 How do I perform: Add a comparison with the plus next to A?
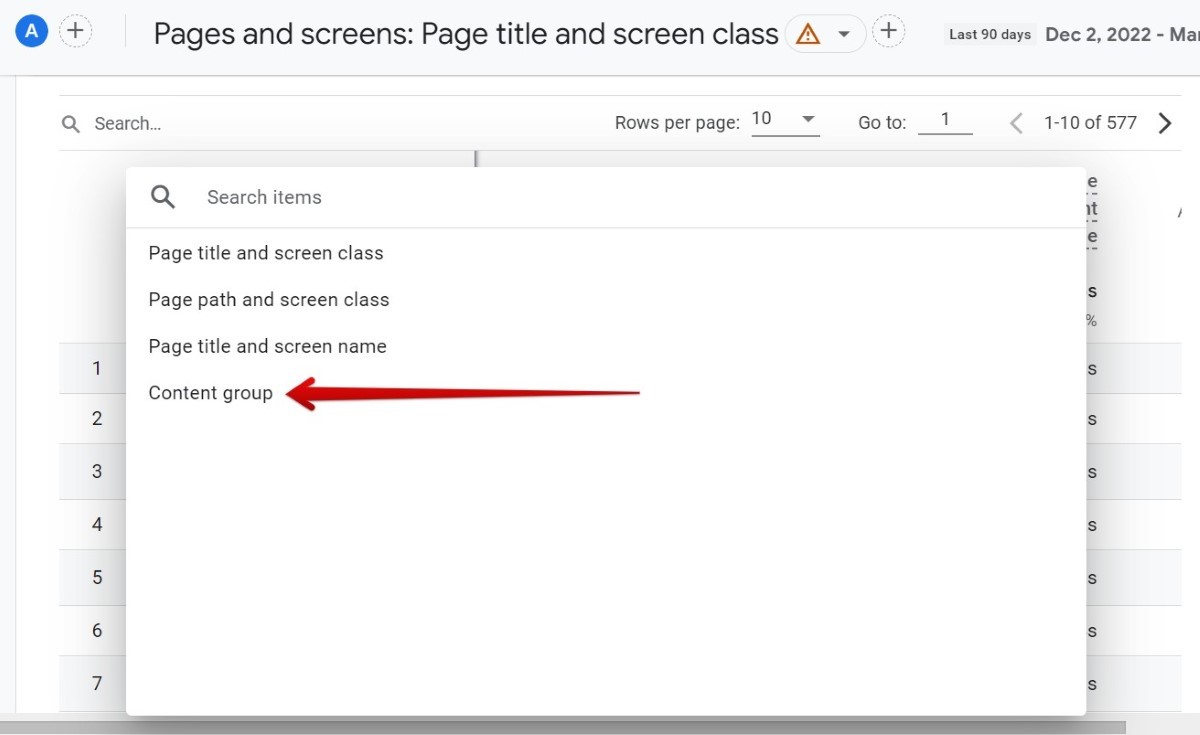(75, 31)
